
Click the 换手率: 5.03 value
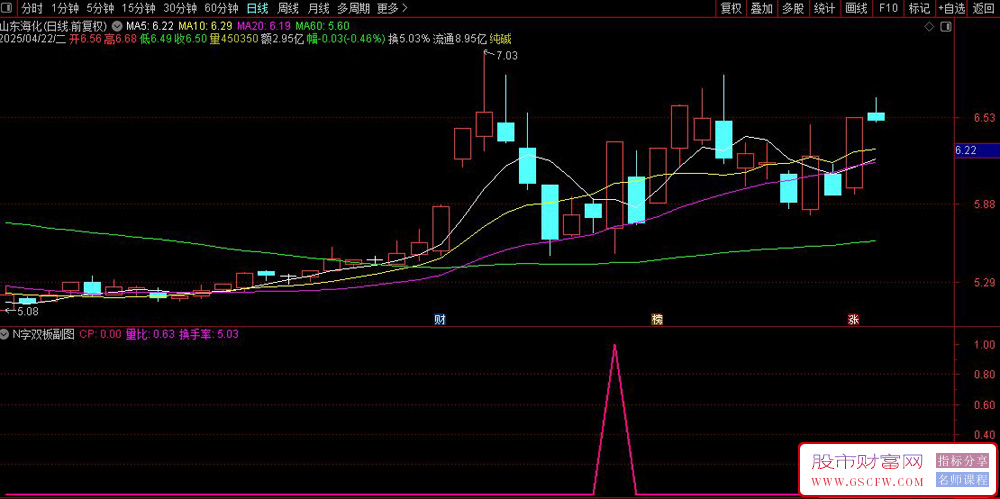point(209,334)
